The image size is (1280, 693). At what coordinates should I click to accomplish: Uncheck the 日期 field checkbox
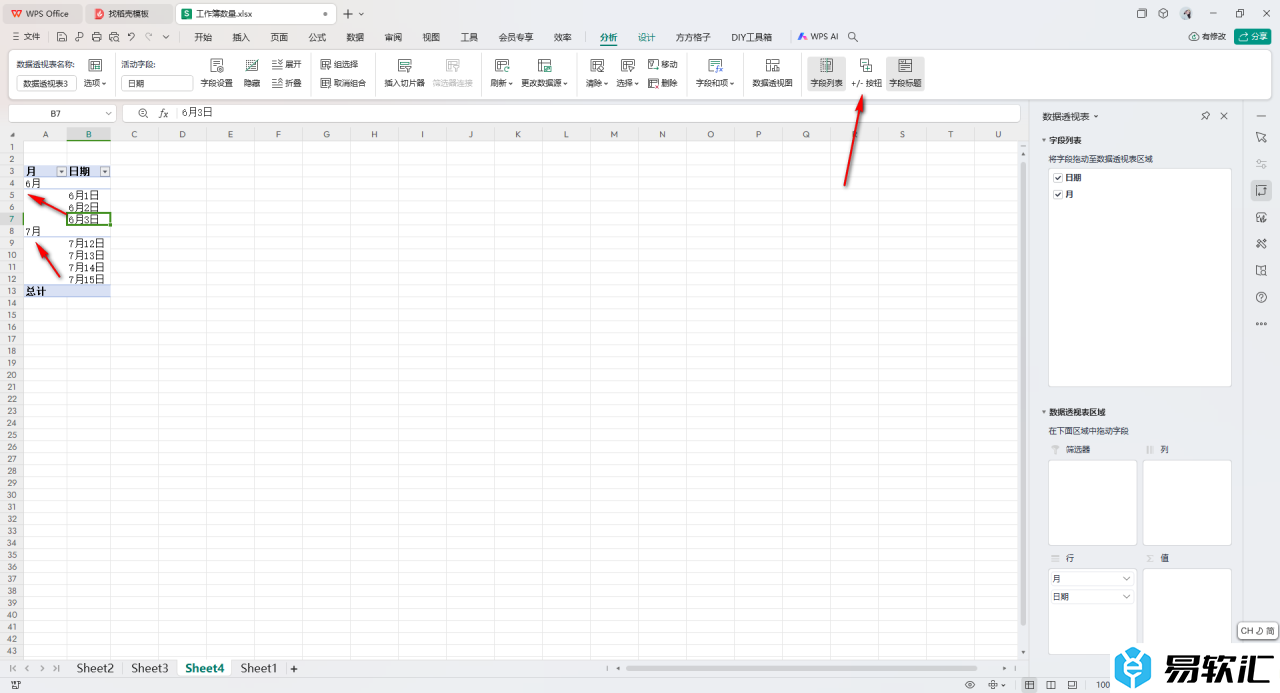[1058, 178]
